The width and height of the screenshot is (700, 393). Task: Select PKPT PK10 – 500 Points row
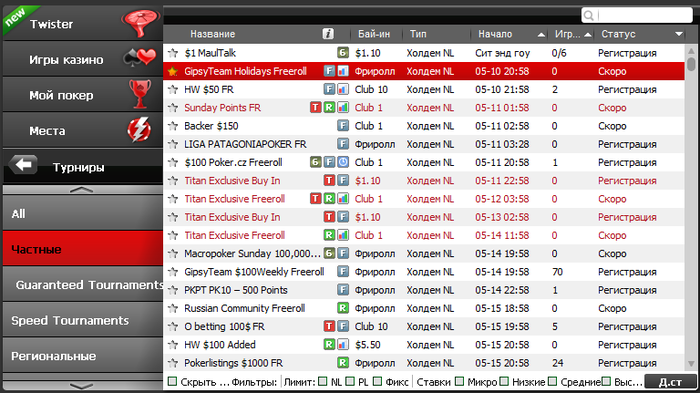click(x=424, y=290)
